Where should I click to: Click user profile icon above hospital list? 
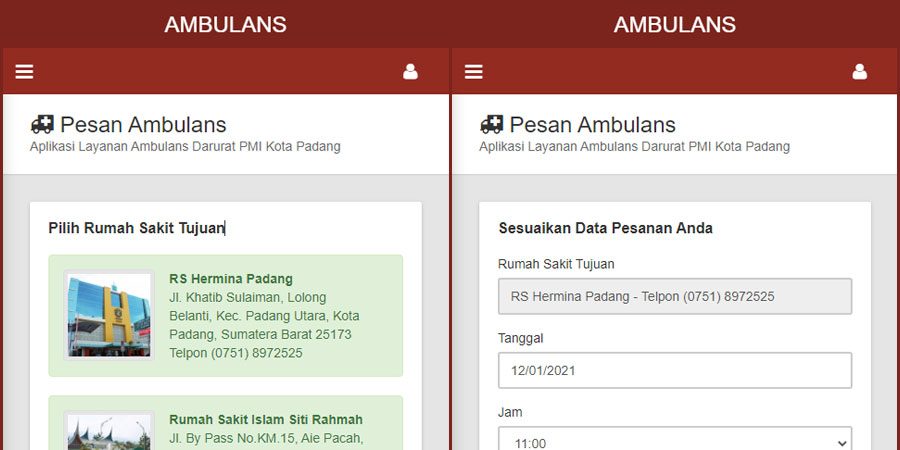[410, 72]
